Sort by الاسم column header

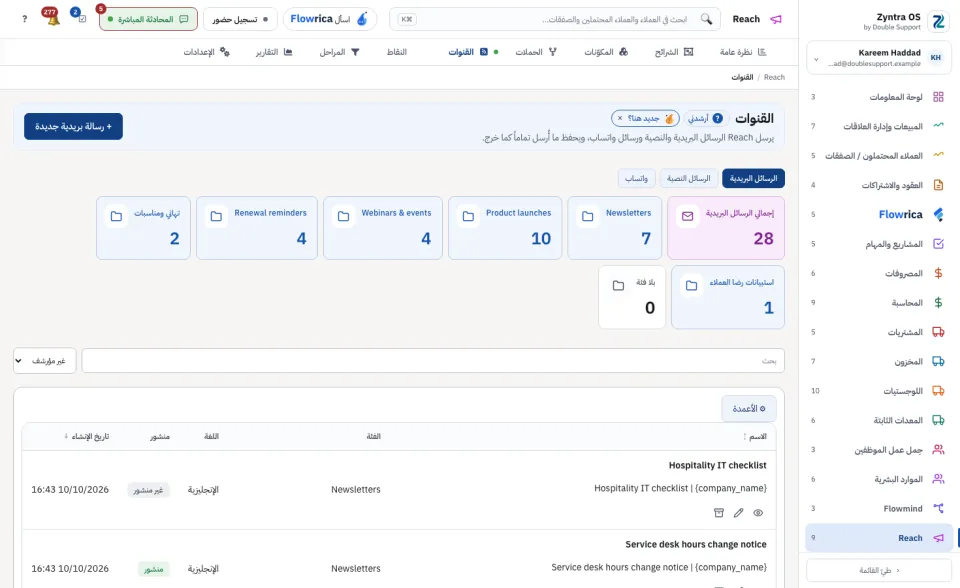tap(755, 436)
